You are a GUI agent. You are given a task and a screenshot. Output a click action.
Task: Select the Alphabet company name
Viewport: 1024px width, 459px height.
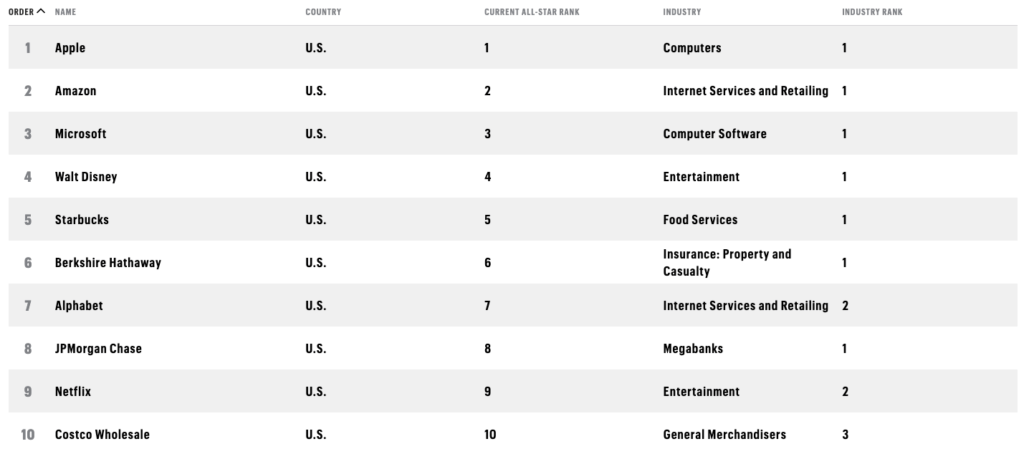point(78,306)
